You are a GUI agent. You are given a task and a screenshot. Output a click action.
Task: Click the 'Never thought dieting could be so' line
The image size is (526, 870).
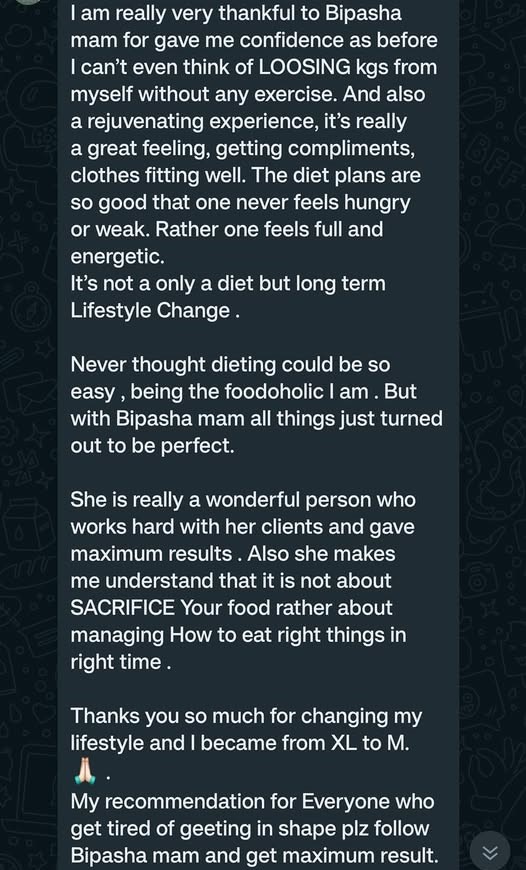click(x=230, y=365)
